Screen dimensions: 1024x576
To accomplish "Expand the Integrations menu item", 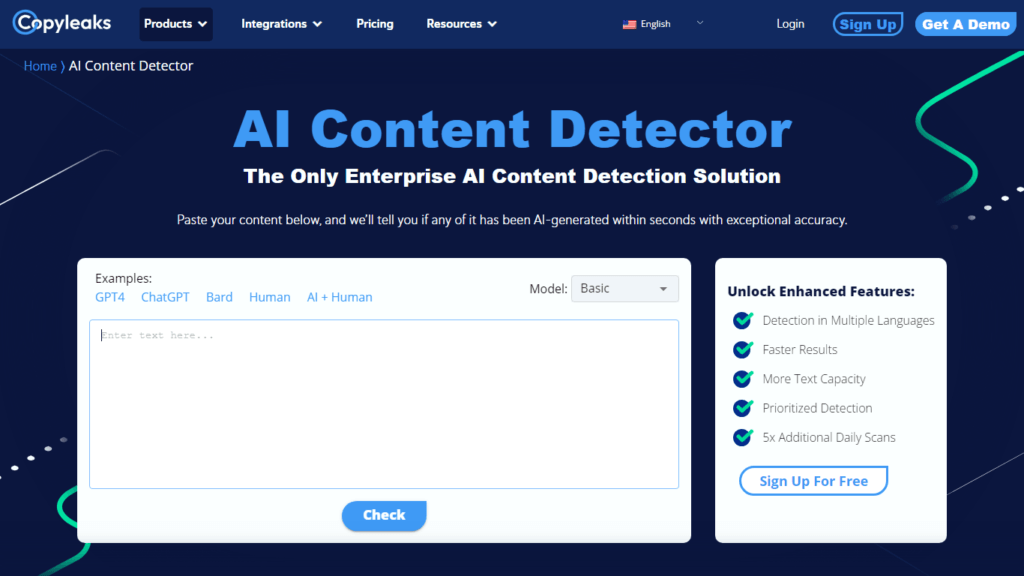I will coord(281,23).
